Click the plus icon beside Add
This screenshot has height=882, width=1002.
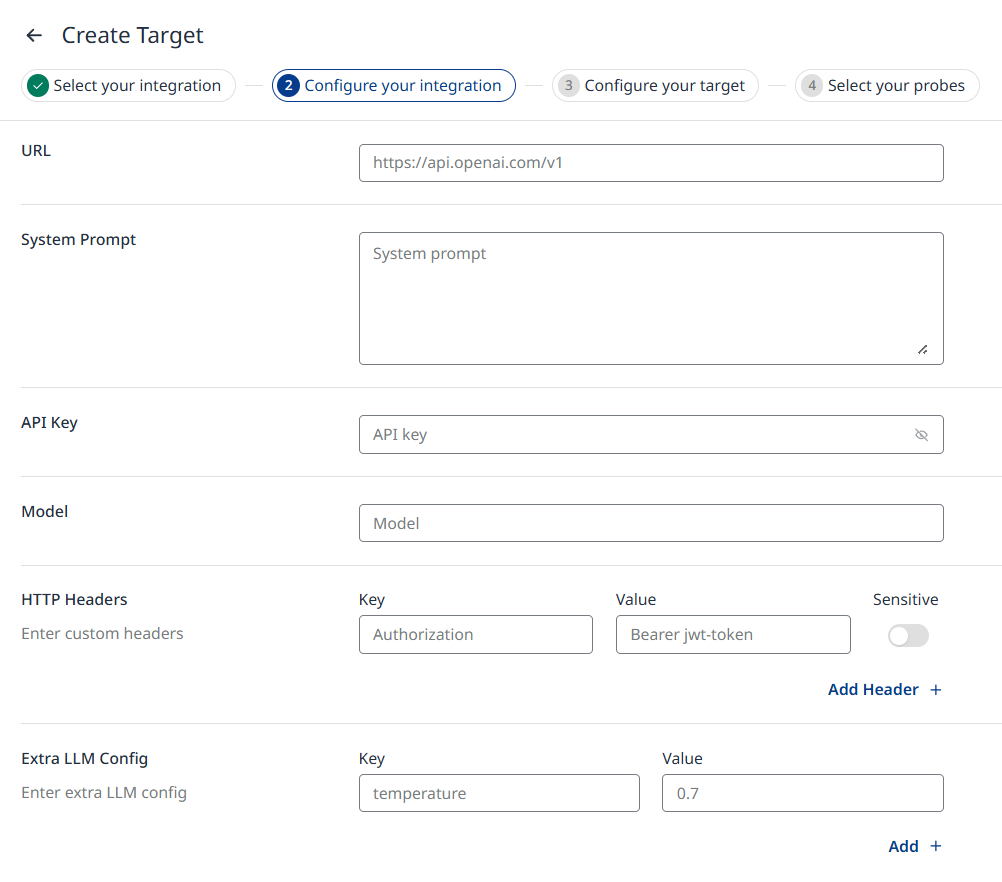936,847
